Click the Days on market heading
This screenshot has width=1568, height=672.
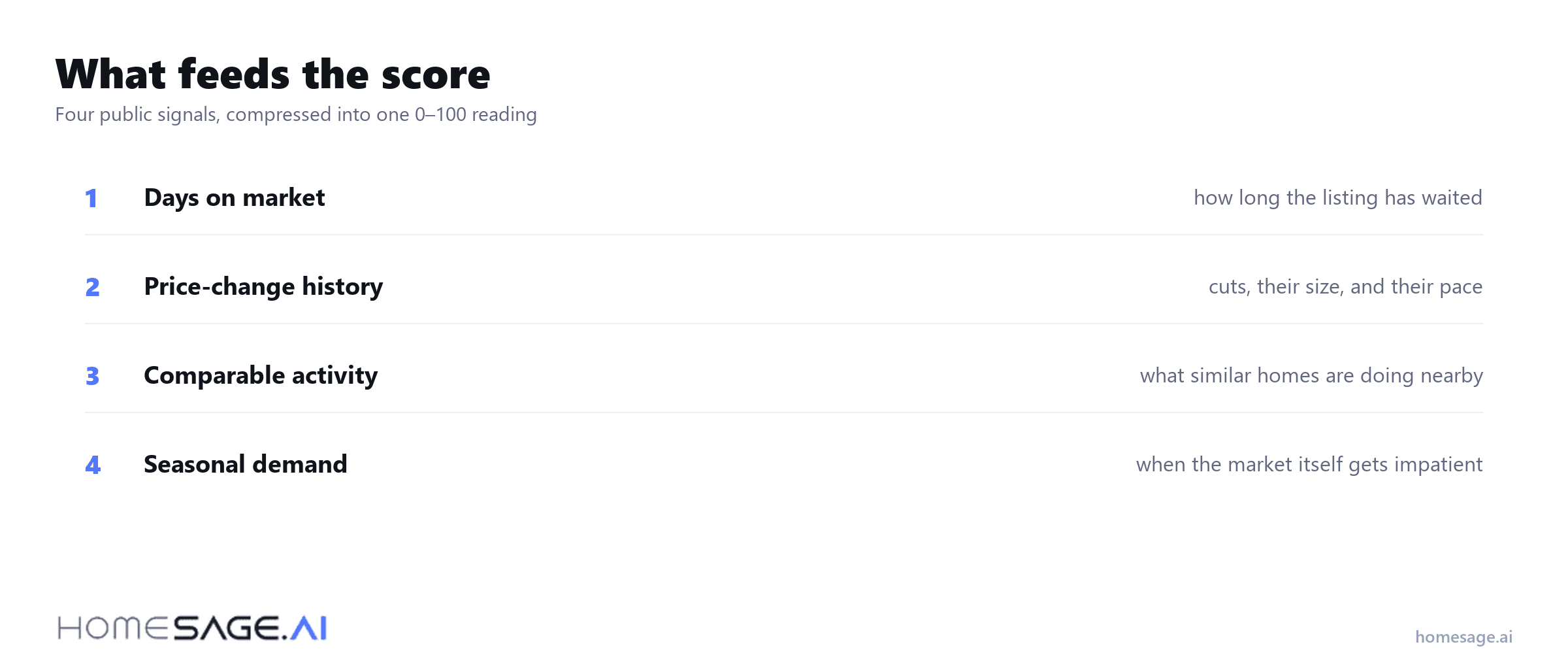click(234, 198)
